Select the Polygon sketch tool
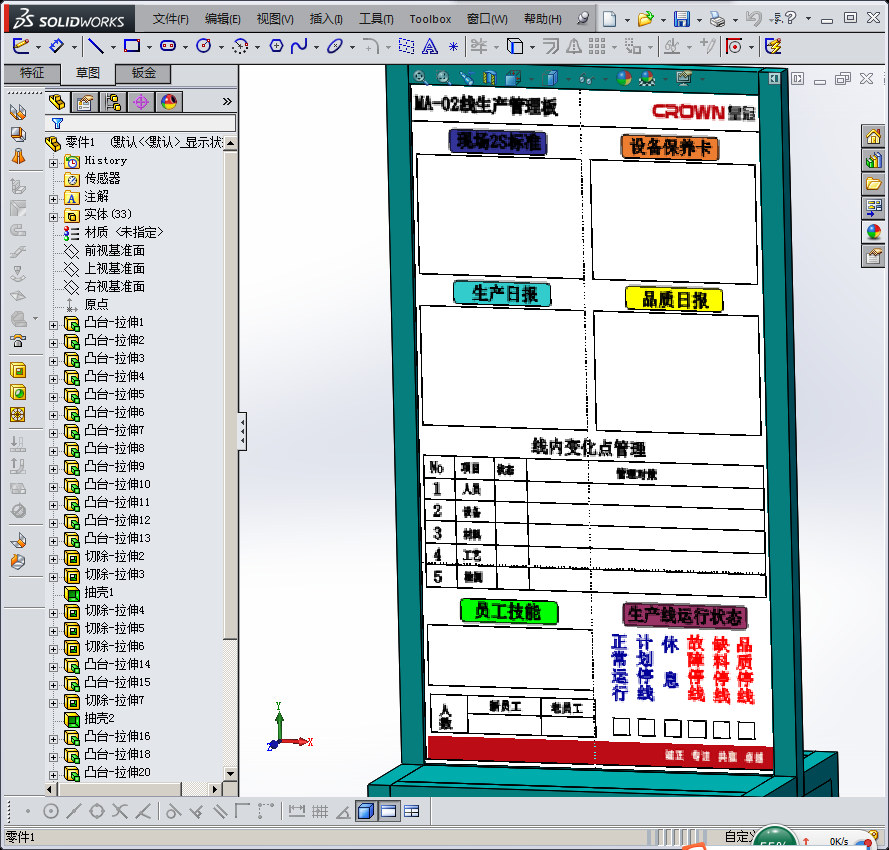 coord(276,46)
